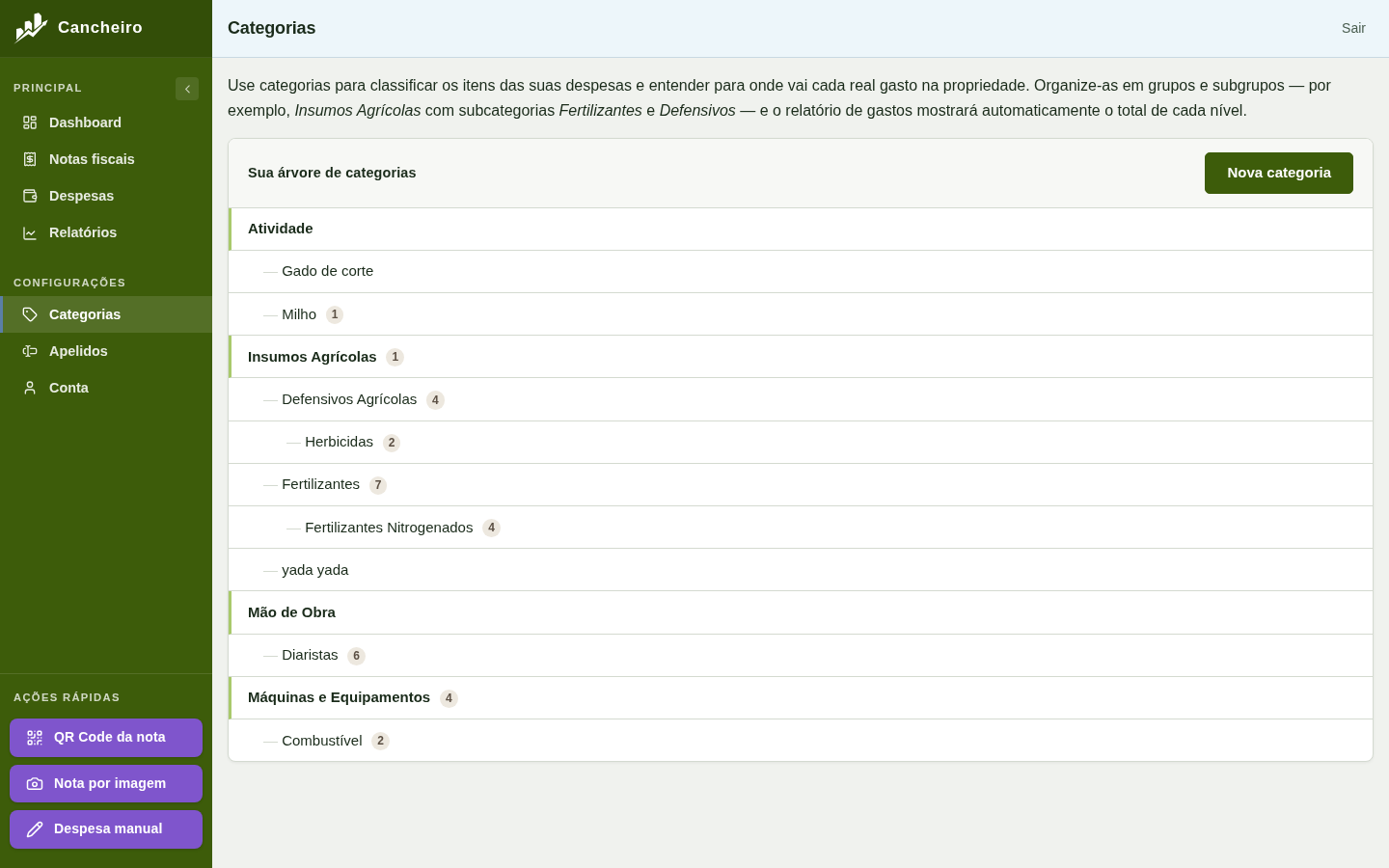
Task: Click the Relatórios chart icon
Action: pyautogui.click(x=30, y=232)
